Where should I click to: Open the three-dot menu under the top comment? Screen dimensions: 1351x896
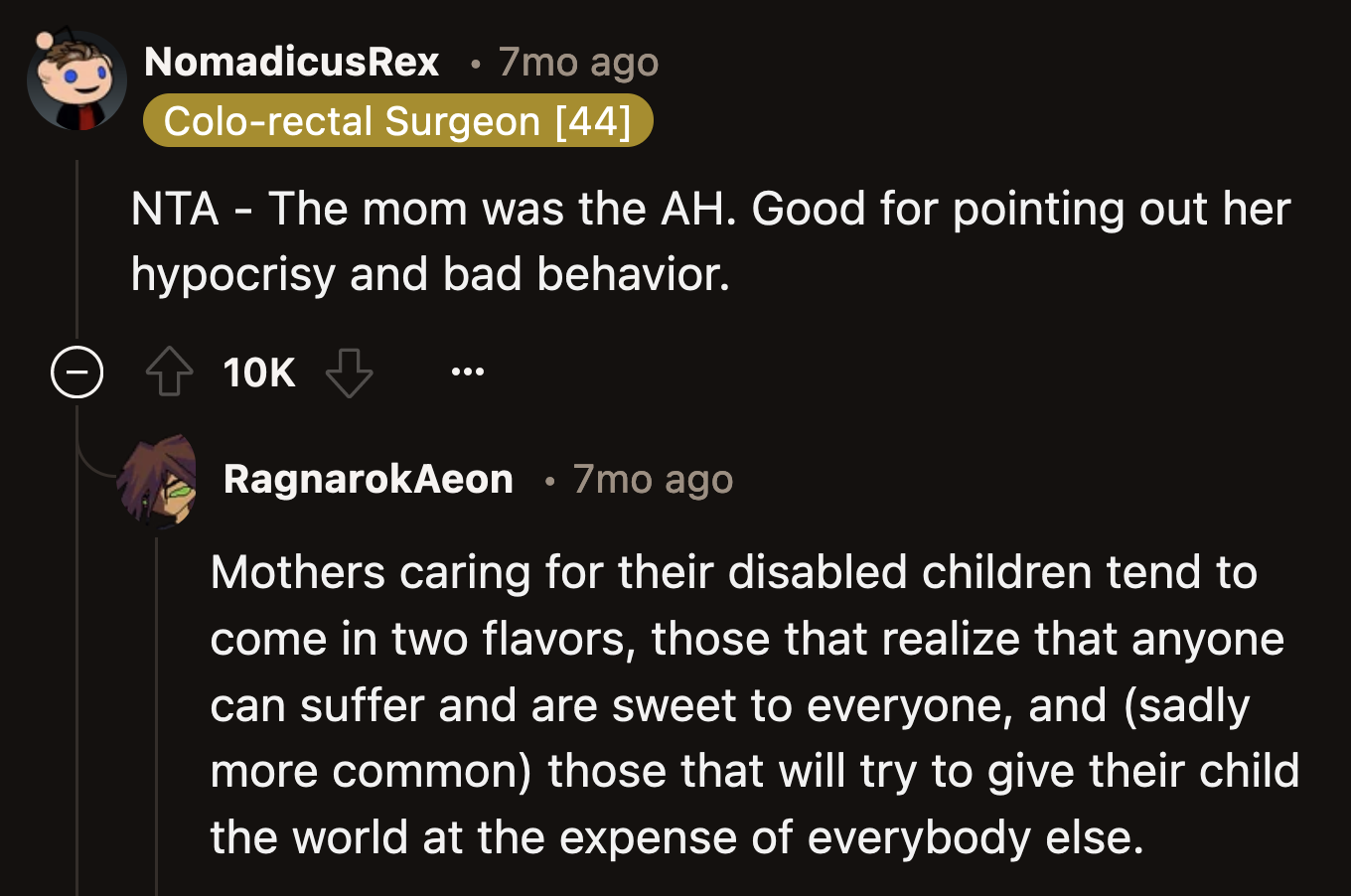[x=466, y=373]
